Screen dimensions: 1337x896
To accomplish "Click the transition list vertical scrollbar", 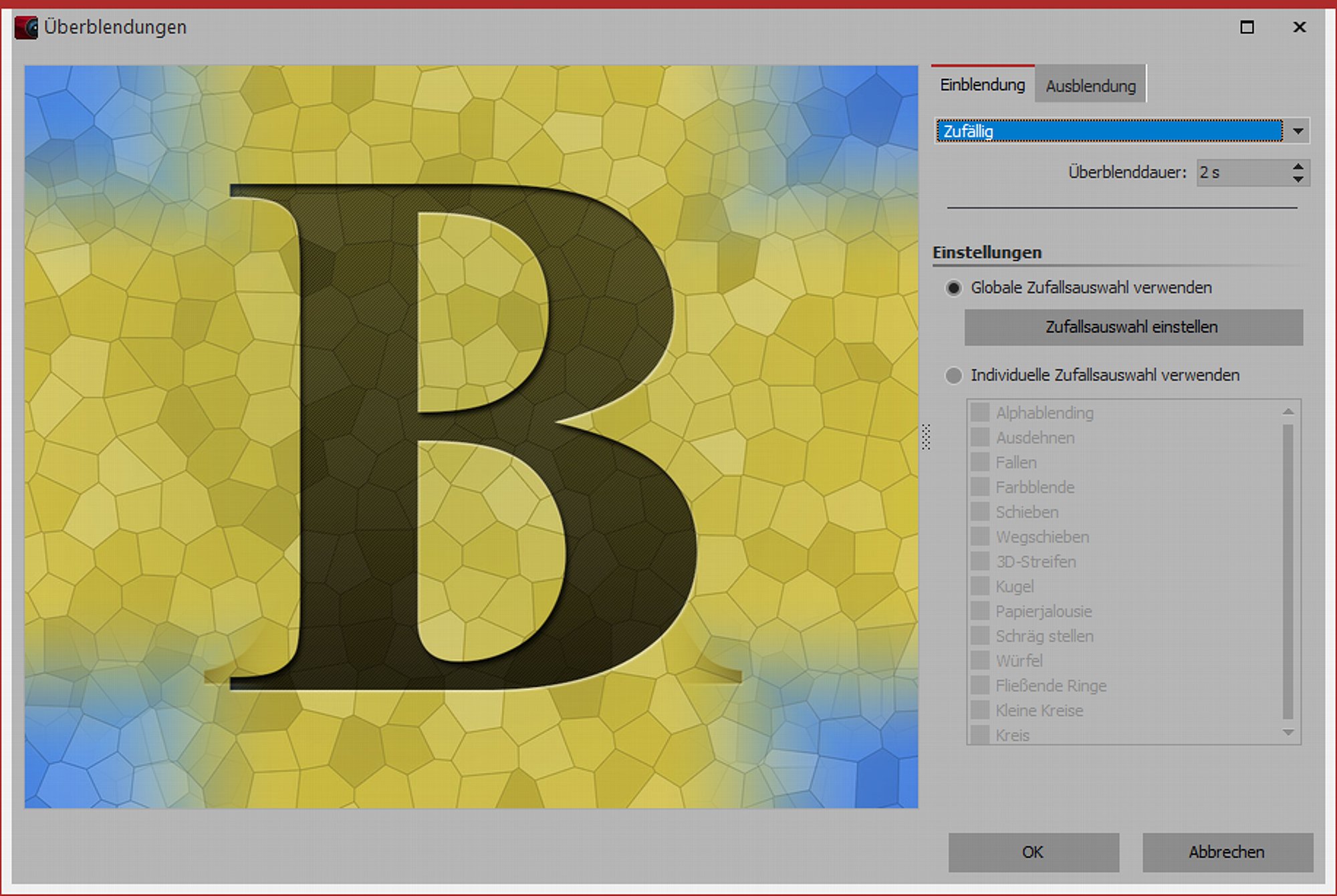I will tap(1288, 571).
